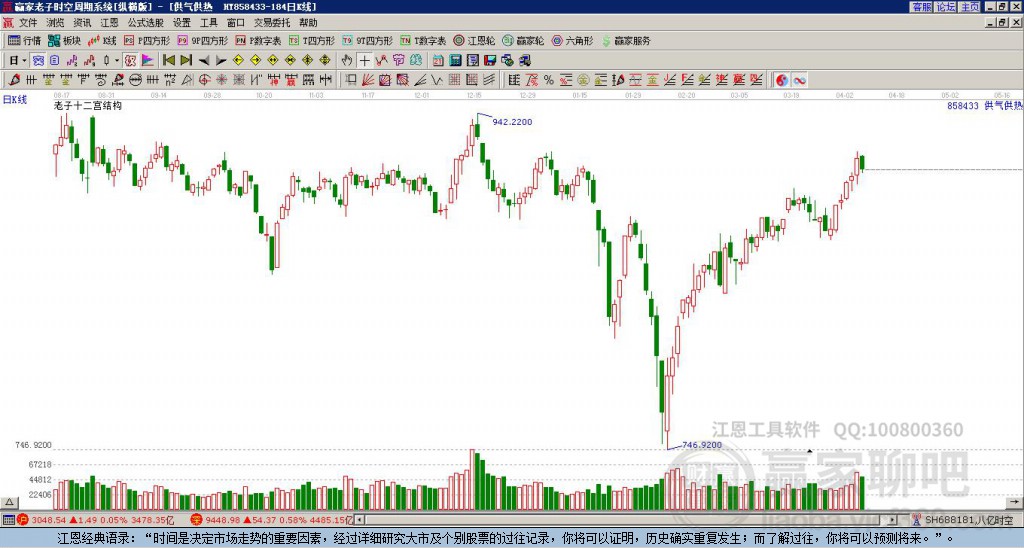This screenshot has height=548, width=1024.
Task: Click SH688181 八亿时空 status entry
Action: click(x=964, y=520)
